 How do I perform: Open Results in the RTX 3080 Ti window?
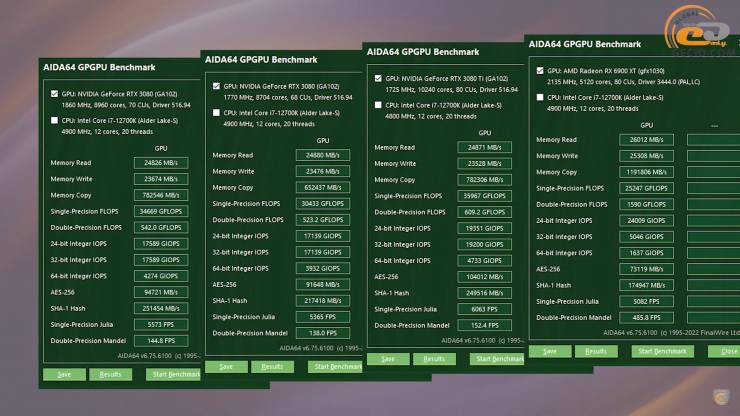[x=434, y=359]
